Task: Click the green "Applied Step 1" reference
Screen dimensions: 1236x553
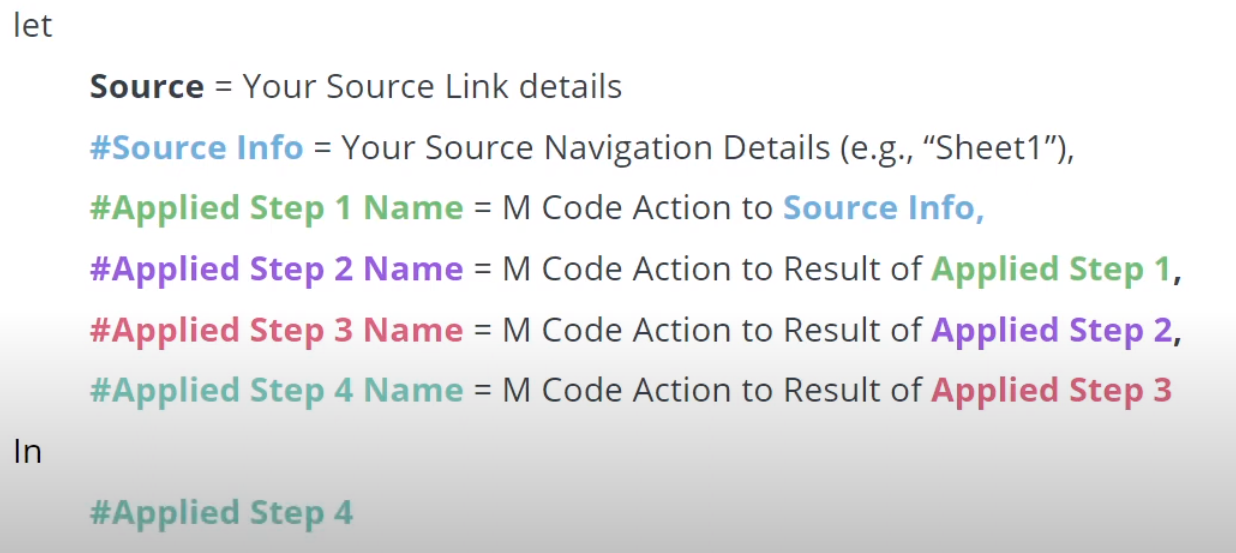Action: [x=1050, y=269]
